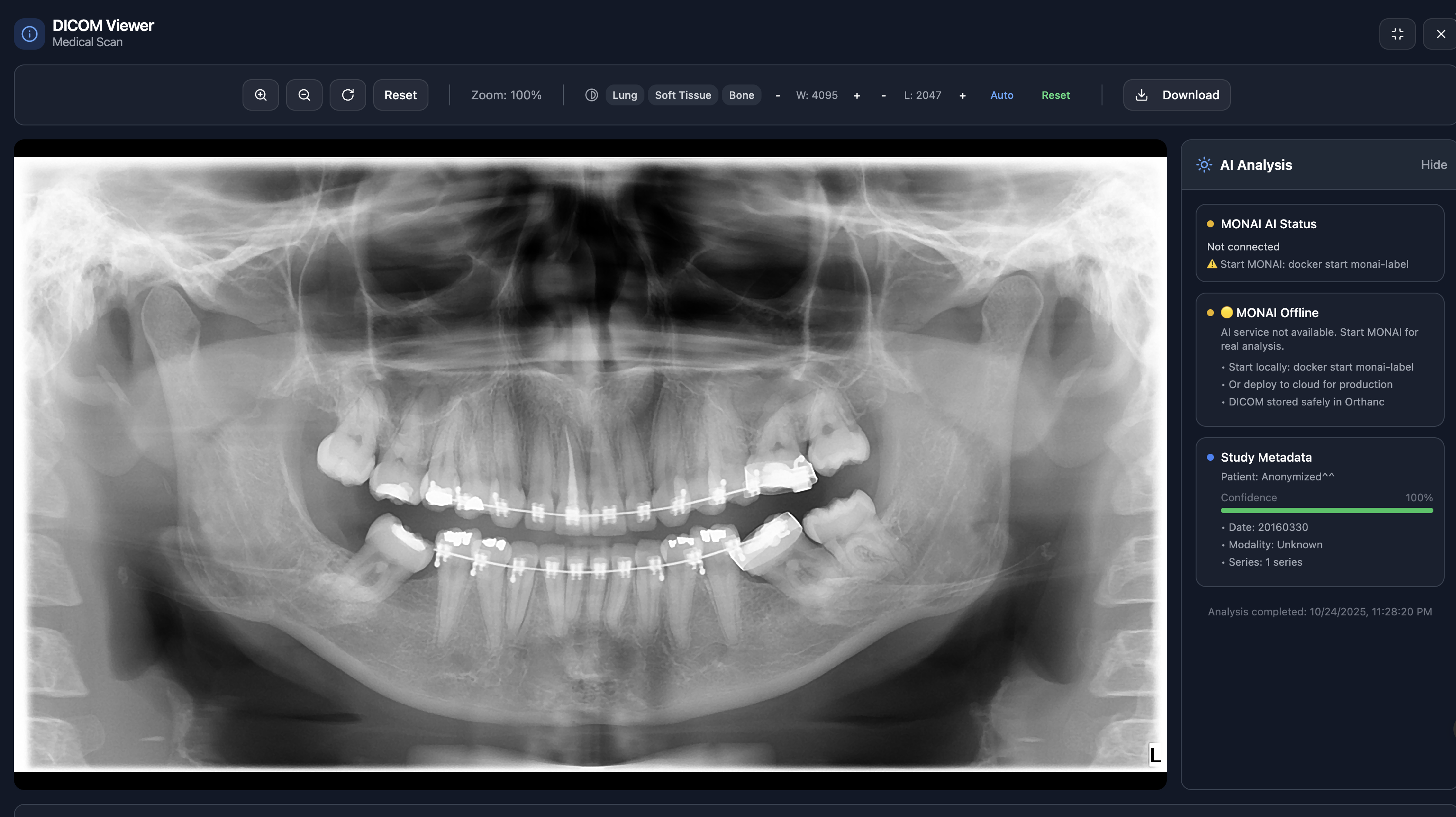Click the zoom in magnifier icon
Screen dimensions: 1456x817
tap(260, 95)
